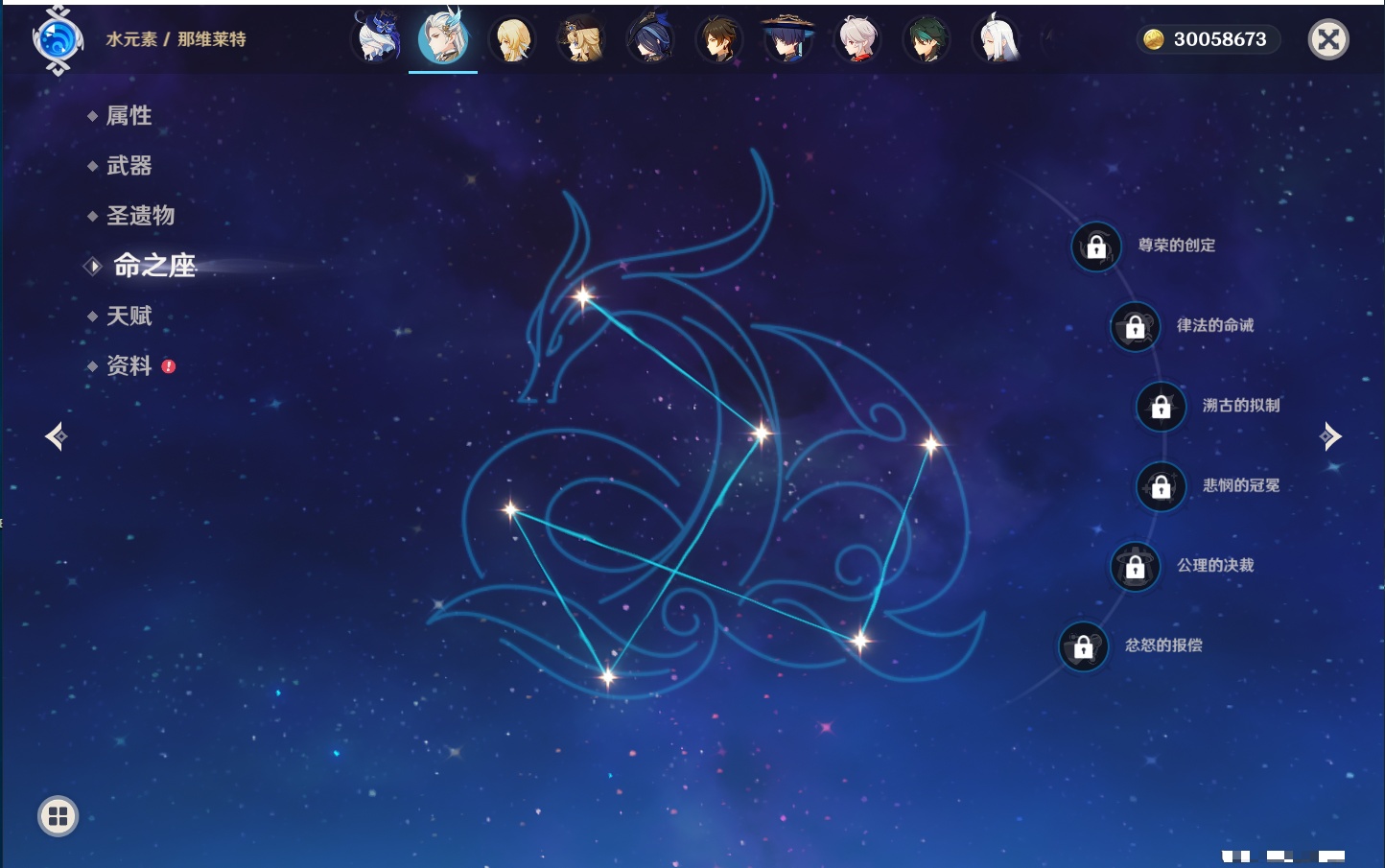Switch to Clorinde's avatar with tricorn hat
The height and width of the screenshot is (868, 1385).
(x=649, y=39)
